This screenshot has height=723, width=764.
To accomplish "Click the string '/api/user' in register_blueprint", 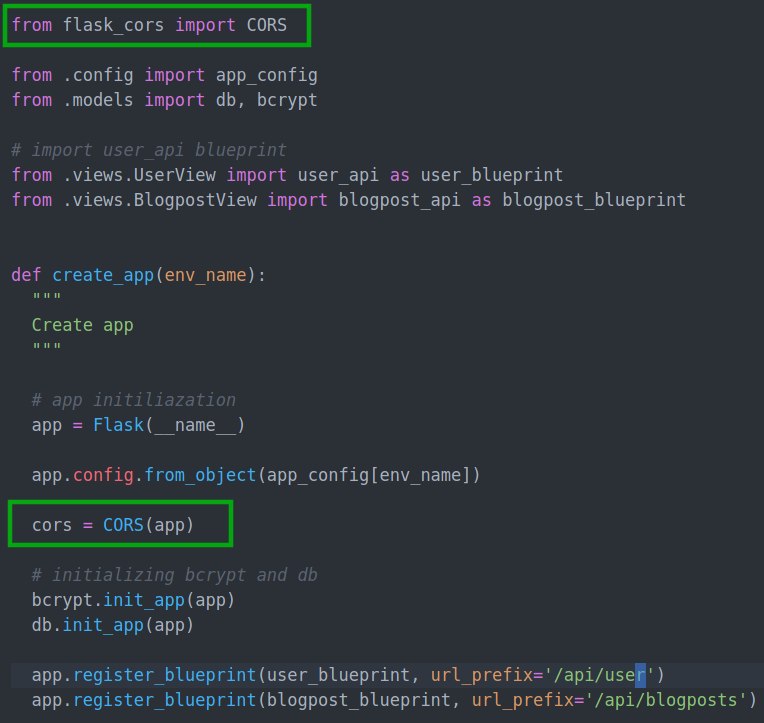I will tap(599, 675).
